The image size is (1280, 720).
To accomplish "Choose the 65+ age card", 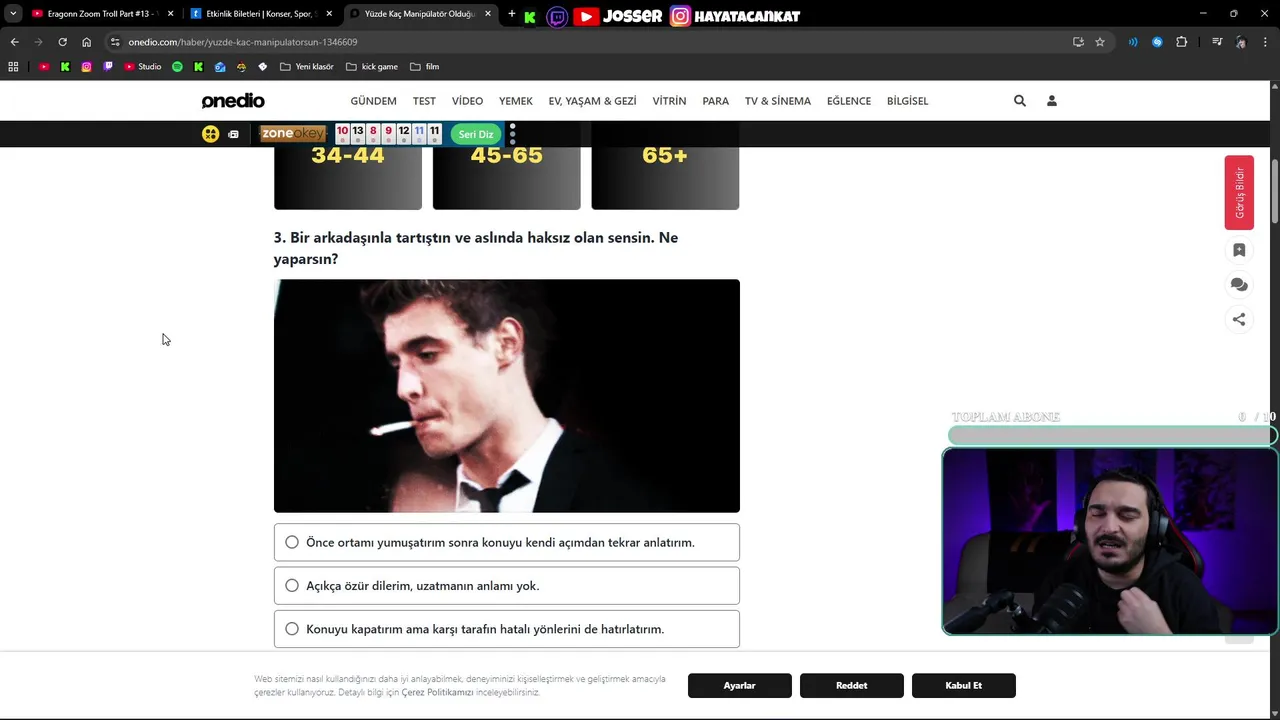I will [x=665, y=178].
